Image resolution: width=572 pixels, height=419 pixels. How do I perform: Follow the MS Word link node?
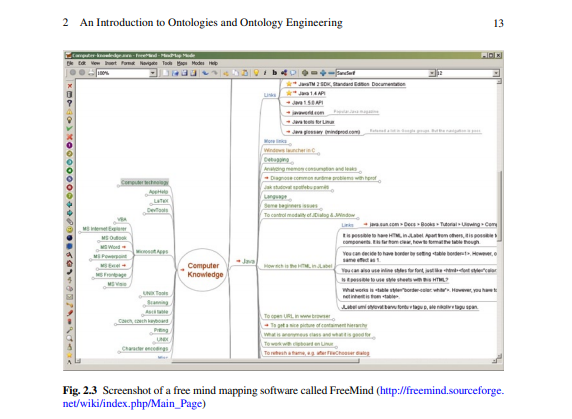click(x=113, y=247)
